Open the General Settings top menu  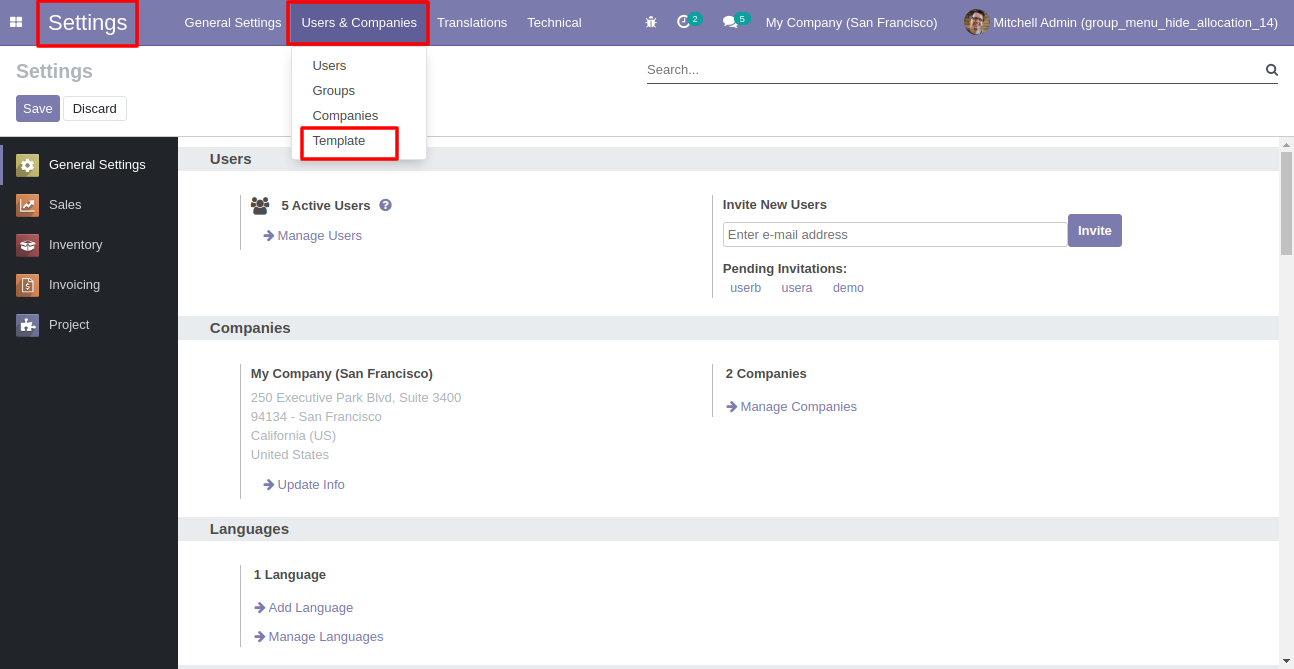[x=233, y=22]
